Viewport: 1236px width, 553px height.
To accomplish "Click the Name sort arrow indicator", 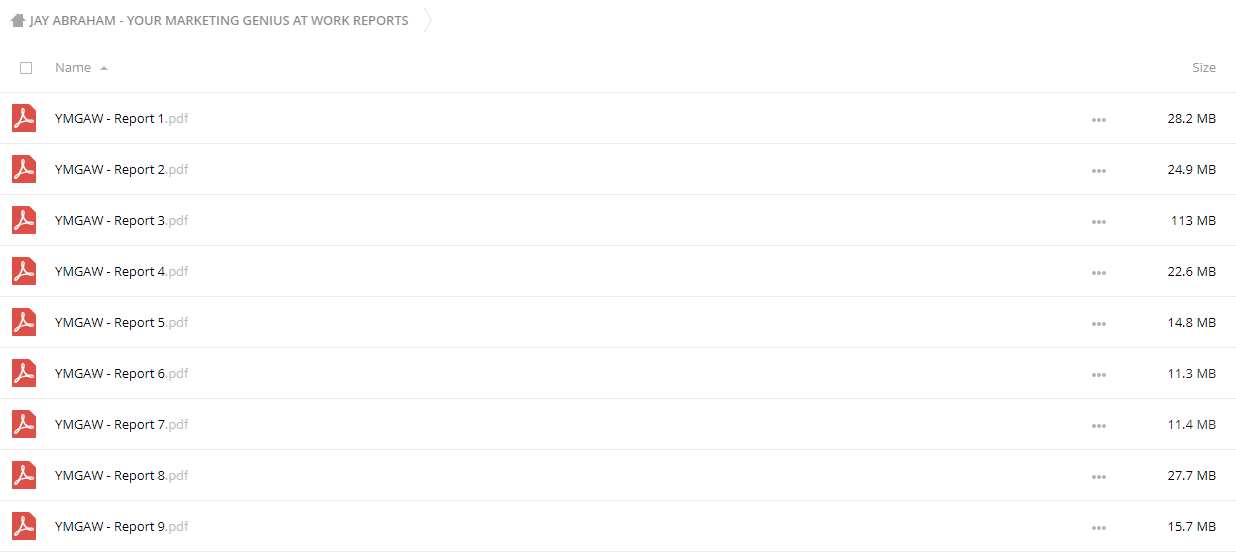I will pos(104,68).
